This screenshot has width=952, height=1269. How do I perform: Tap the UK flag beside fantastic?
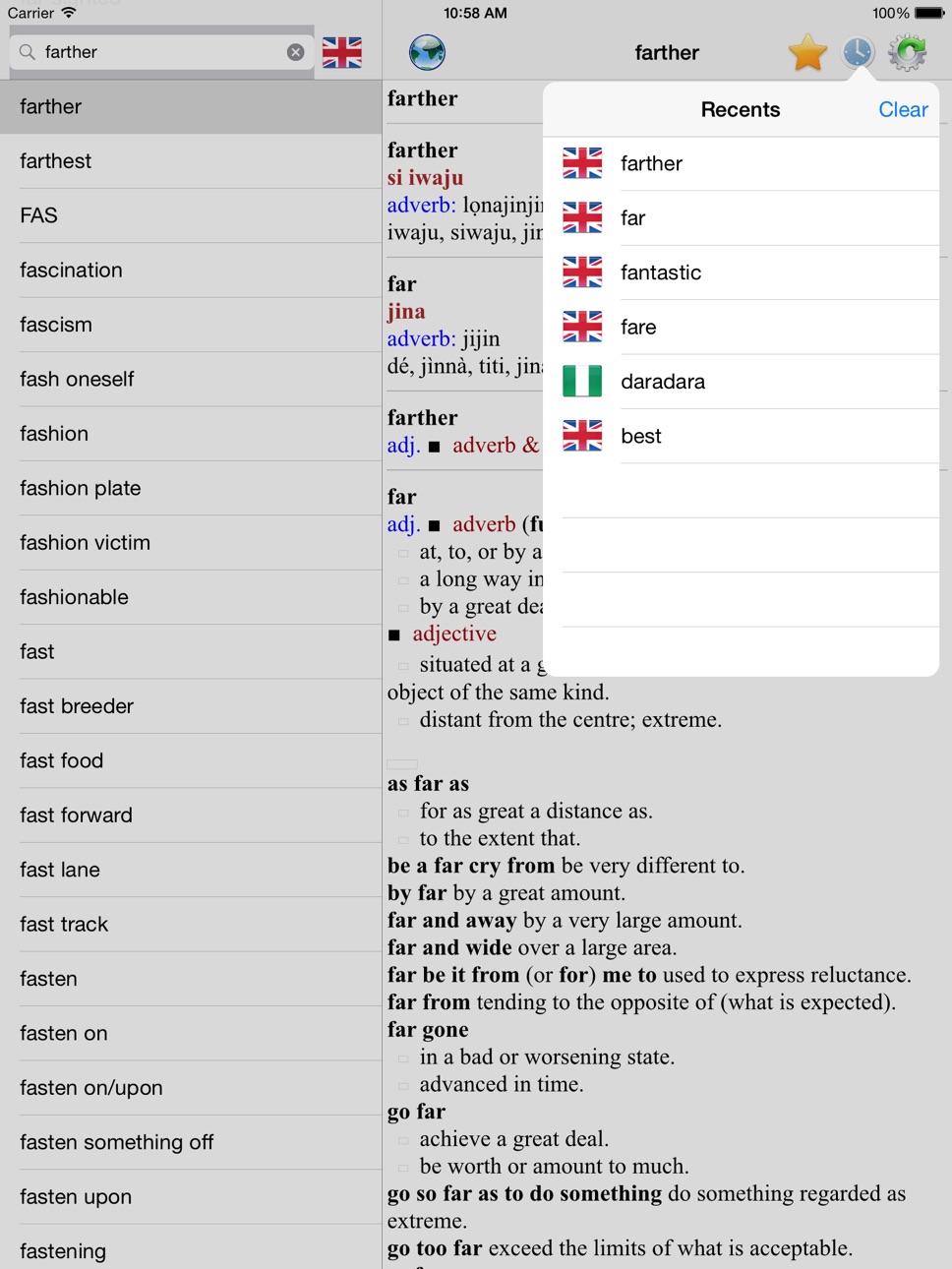click(x=582, y=272)
